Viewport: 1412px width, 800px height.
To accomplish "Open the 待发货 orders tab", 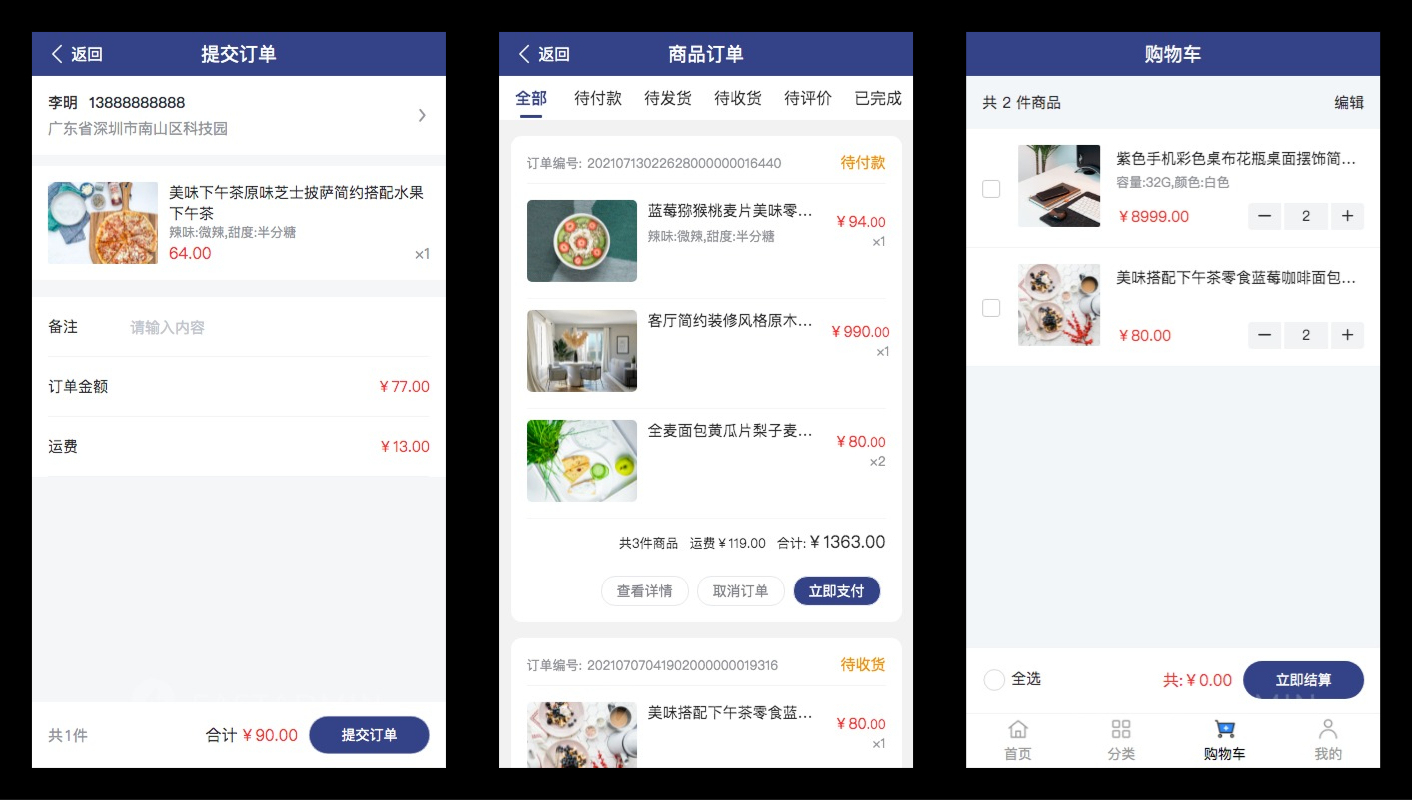I will click(668, 98).
